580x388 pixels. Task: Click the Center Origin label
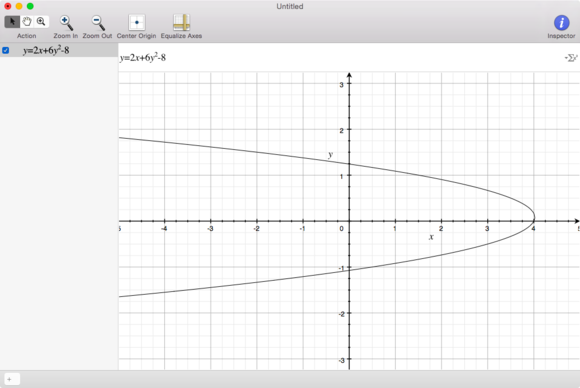[136, 36]
